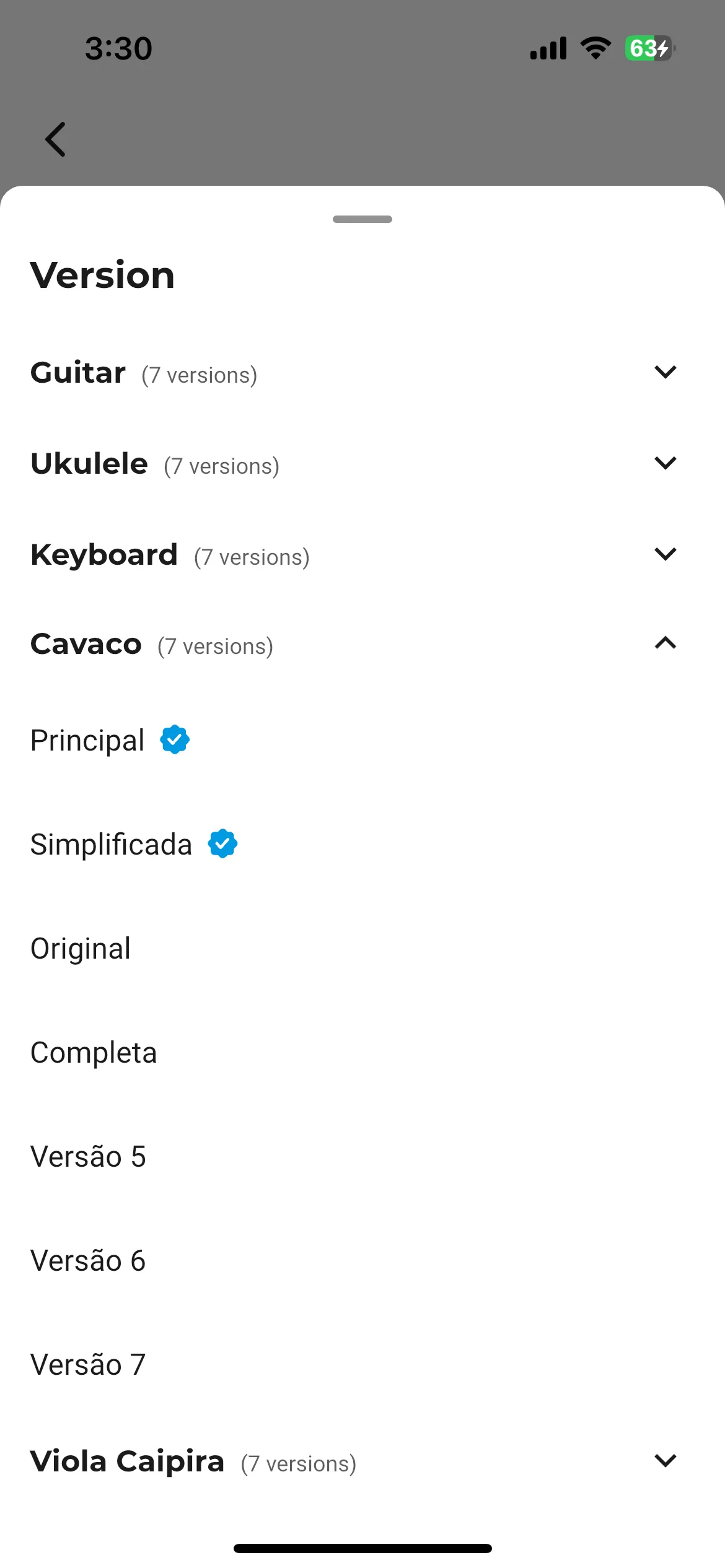Viewport: 725px width, 1568px height.
Task: Tap the Wi-Fi icon in status bar
Action: click(595, 48)
